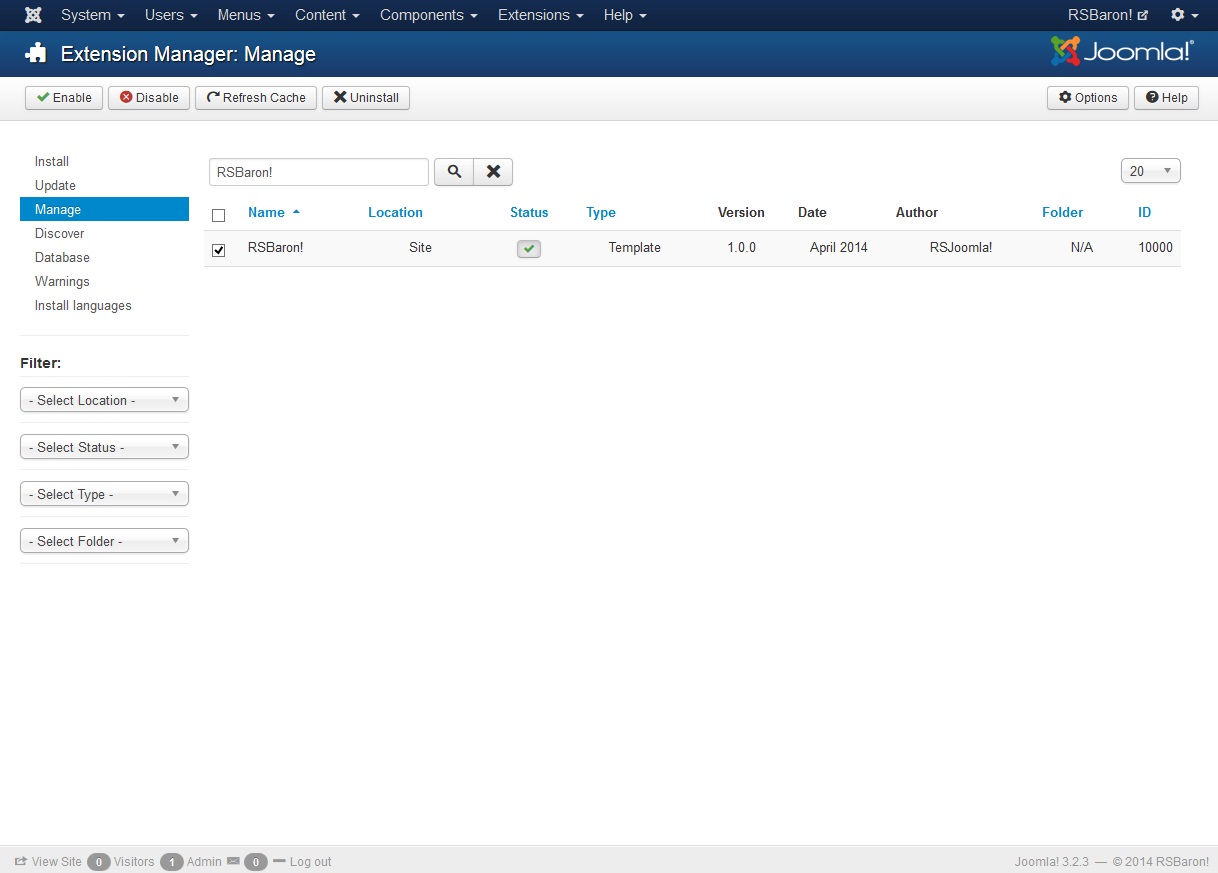Image resolution: width=1218 pixels, height=873 pixels.
Task: Open the Select Location filter dropdown
Action: tap(104, 400)
